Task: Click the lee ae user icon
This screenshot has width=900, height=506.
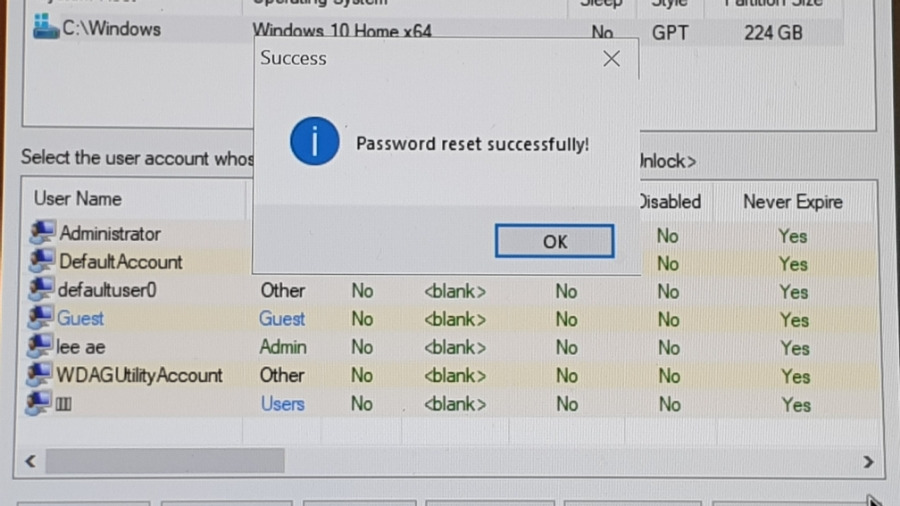Action: pos(40,346)
